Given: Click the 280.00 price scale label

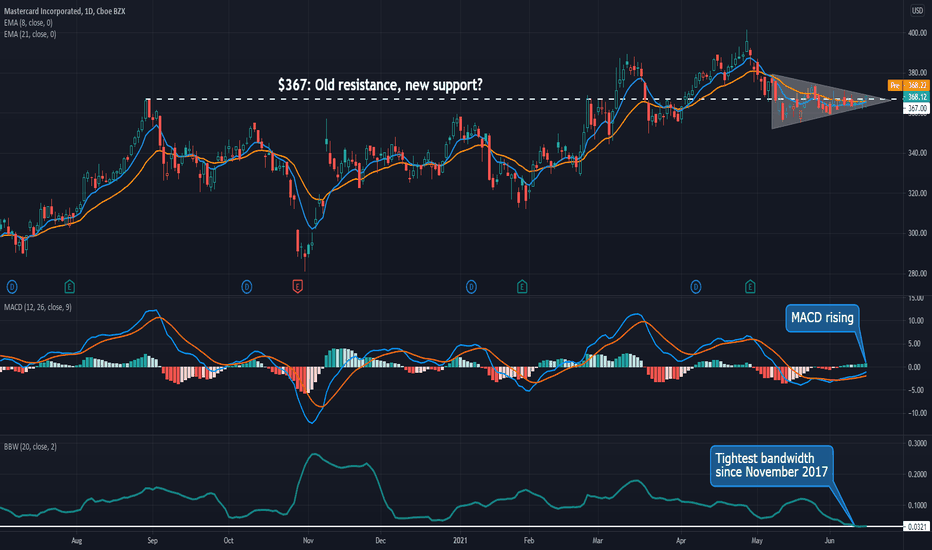Looking at the screenshot, I should click(917, 274).
